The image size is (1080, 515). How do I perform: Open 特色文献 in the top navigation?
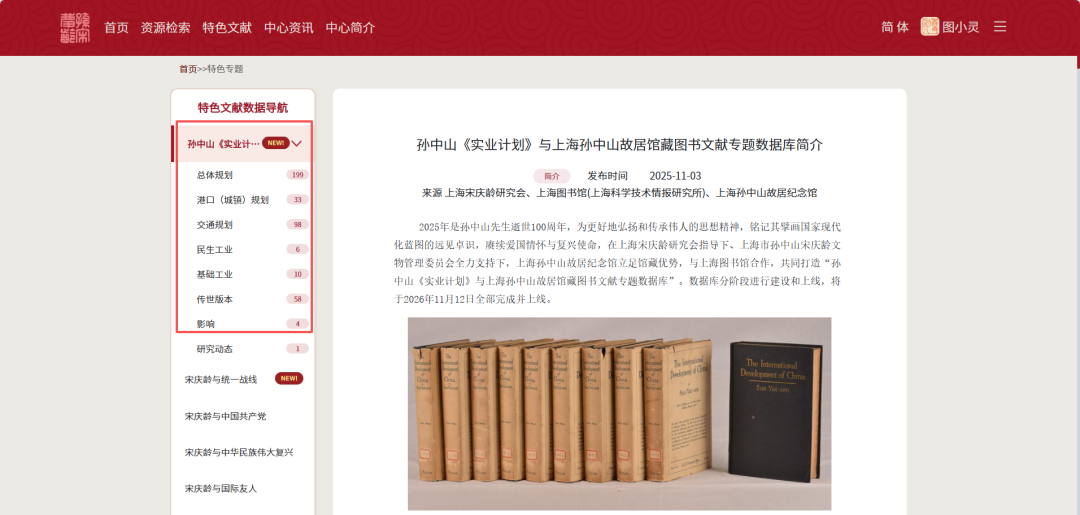(227, 28)
